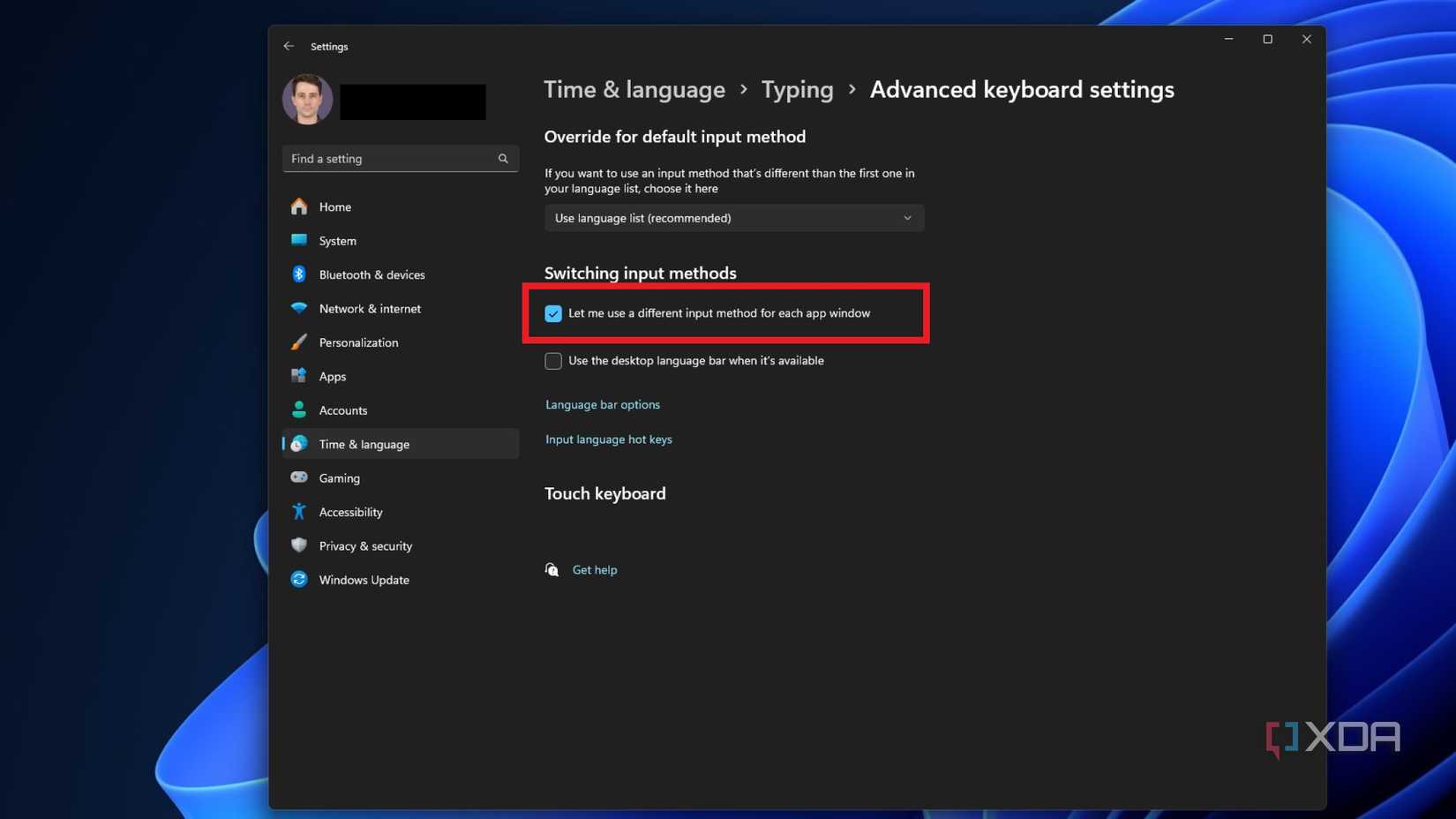Uncheck different input method per app window
The width and height of the screenshot is (1456, 819).
click(553, 313)
